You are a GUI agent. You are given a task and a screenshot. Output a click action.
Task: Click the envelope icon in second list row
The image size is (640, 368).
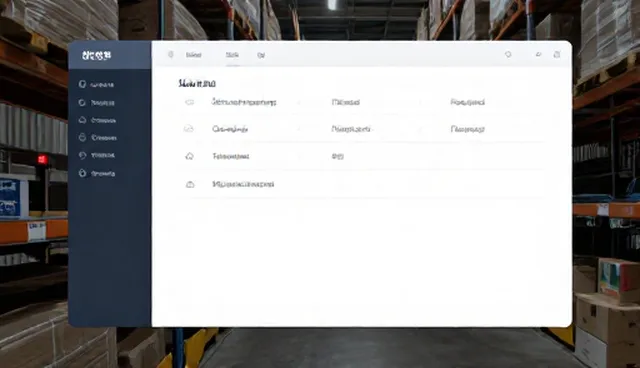pyautogui.click(x=189, y=129)
